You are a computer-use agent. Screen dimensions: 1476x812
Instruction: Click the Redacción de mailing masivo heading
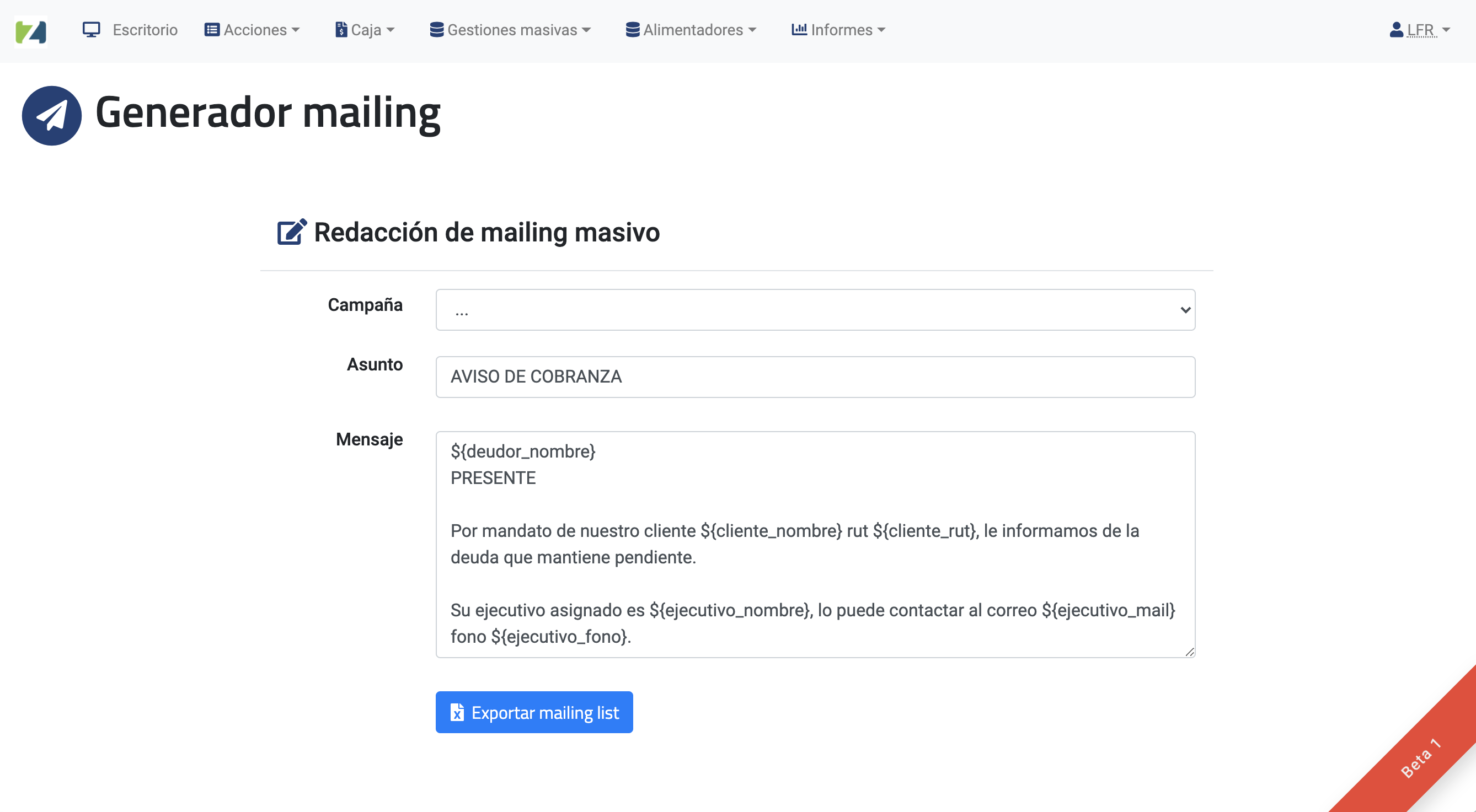(486, 232)
